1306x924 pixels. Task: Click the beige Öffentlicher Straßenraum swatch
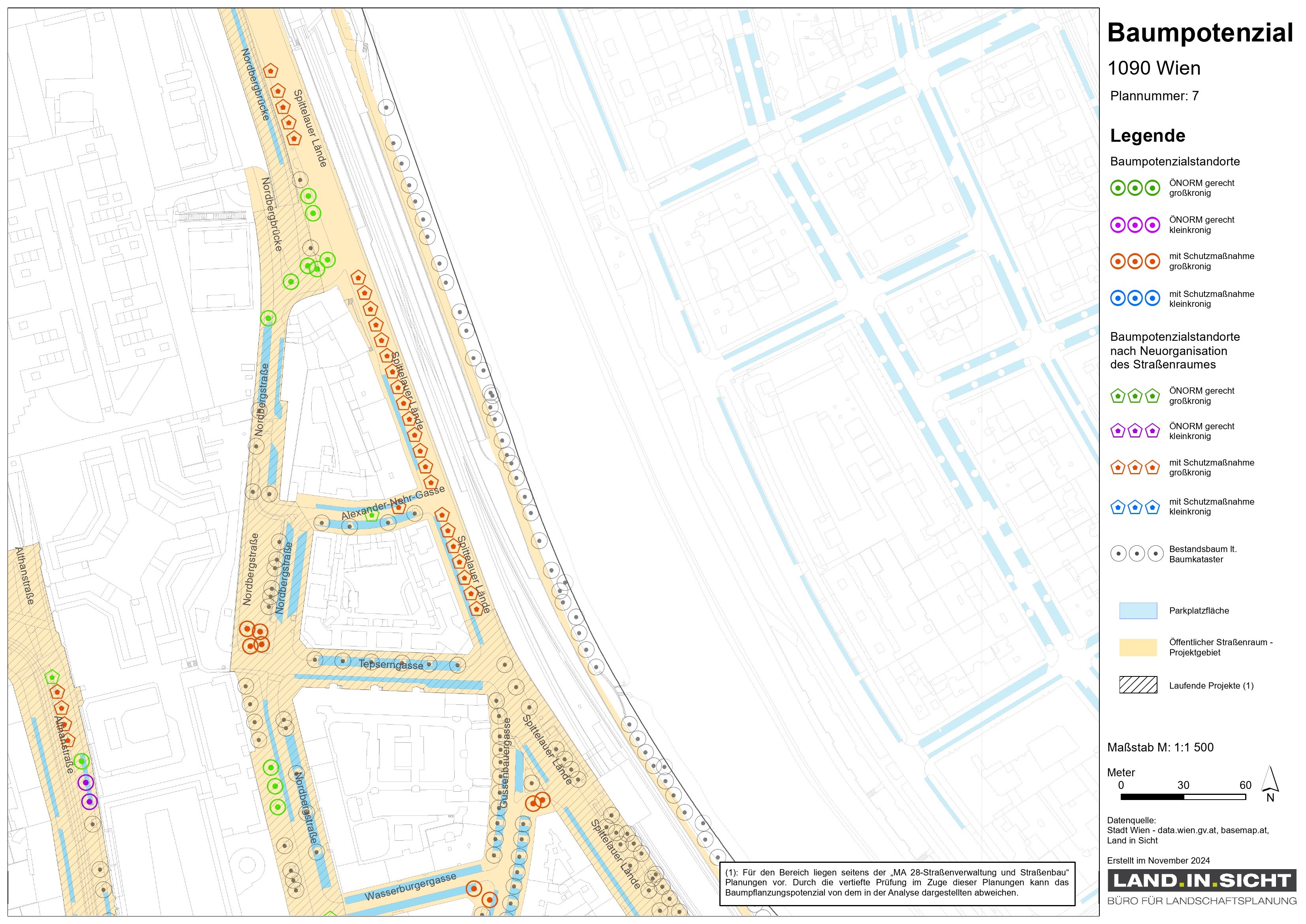pos(1138,647)
